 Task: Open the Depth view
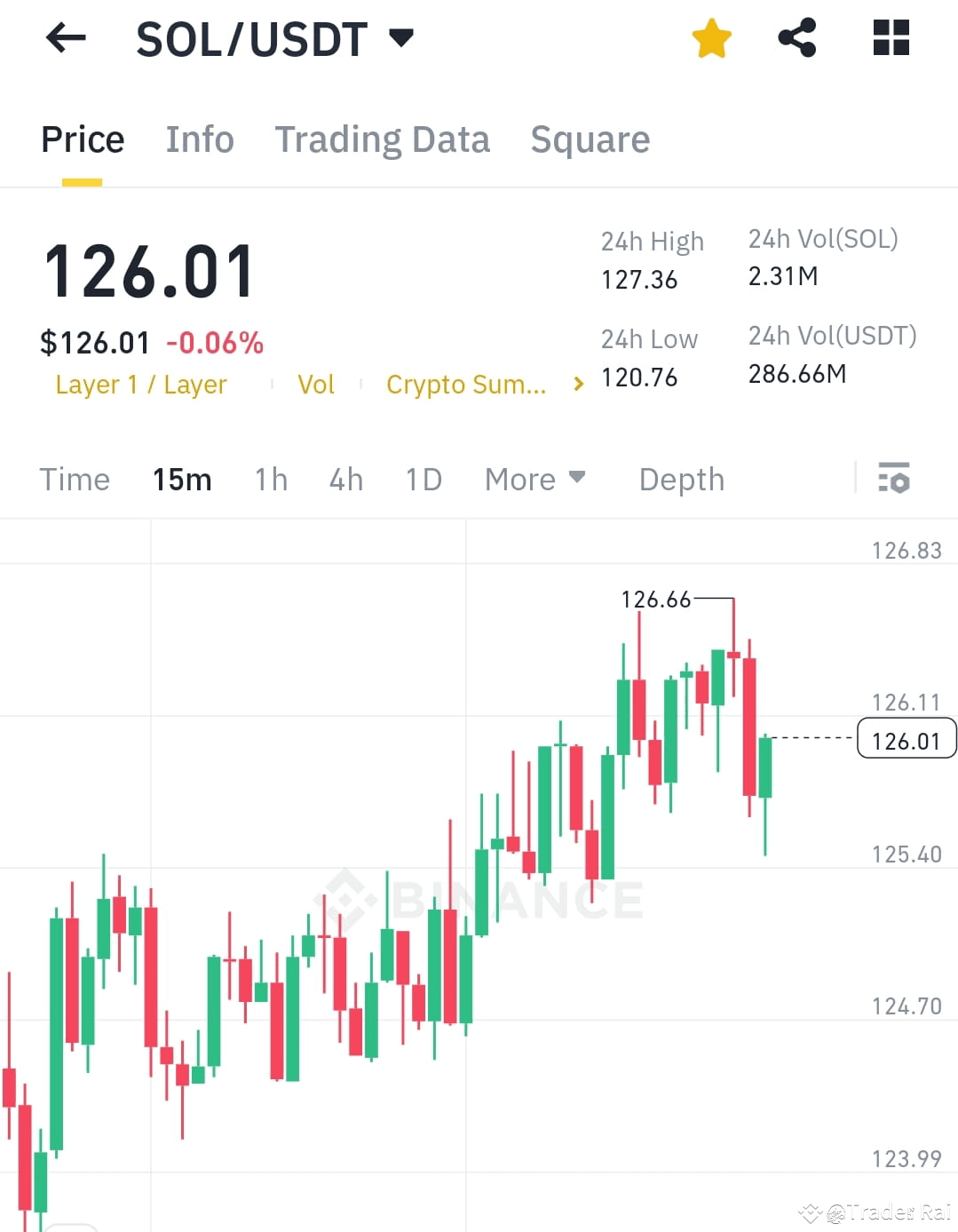click(681, 479)
